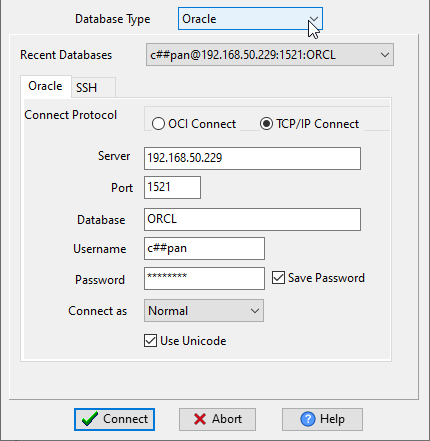Click the Connect button

pyautogui.click(x=114, y=419)
